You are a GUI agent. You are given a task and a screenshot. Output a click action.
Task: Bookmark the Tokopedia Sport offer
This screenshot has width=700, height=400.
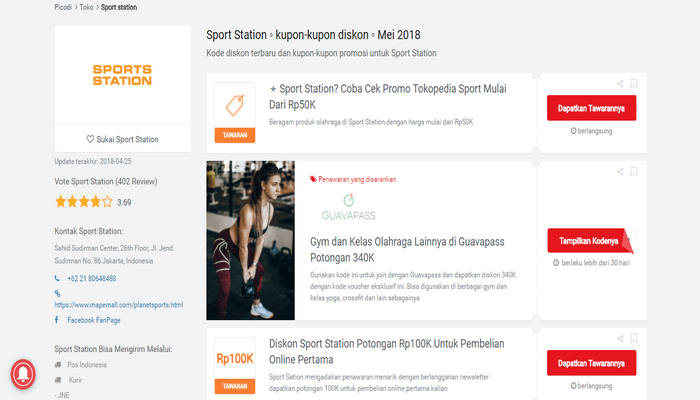click(x=634, y=83)
